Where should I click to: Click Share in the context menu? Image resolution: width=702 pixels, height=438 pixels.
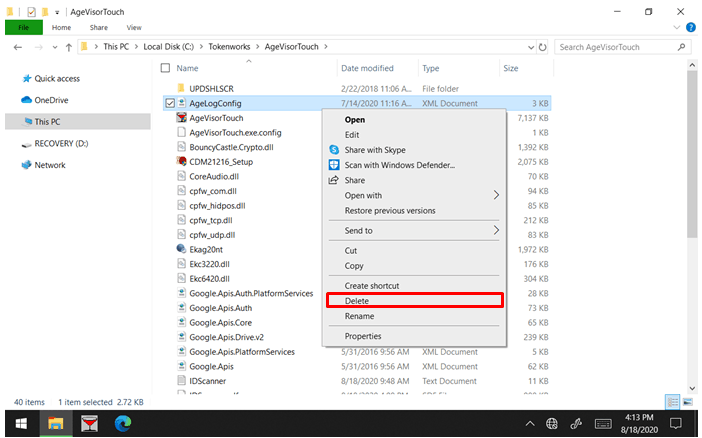click(x=414, y=180)
